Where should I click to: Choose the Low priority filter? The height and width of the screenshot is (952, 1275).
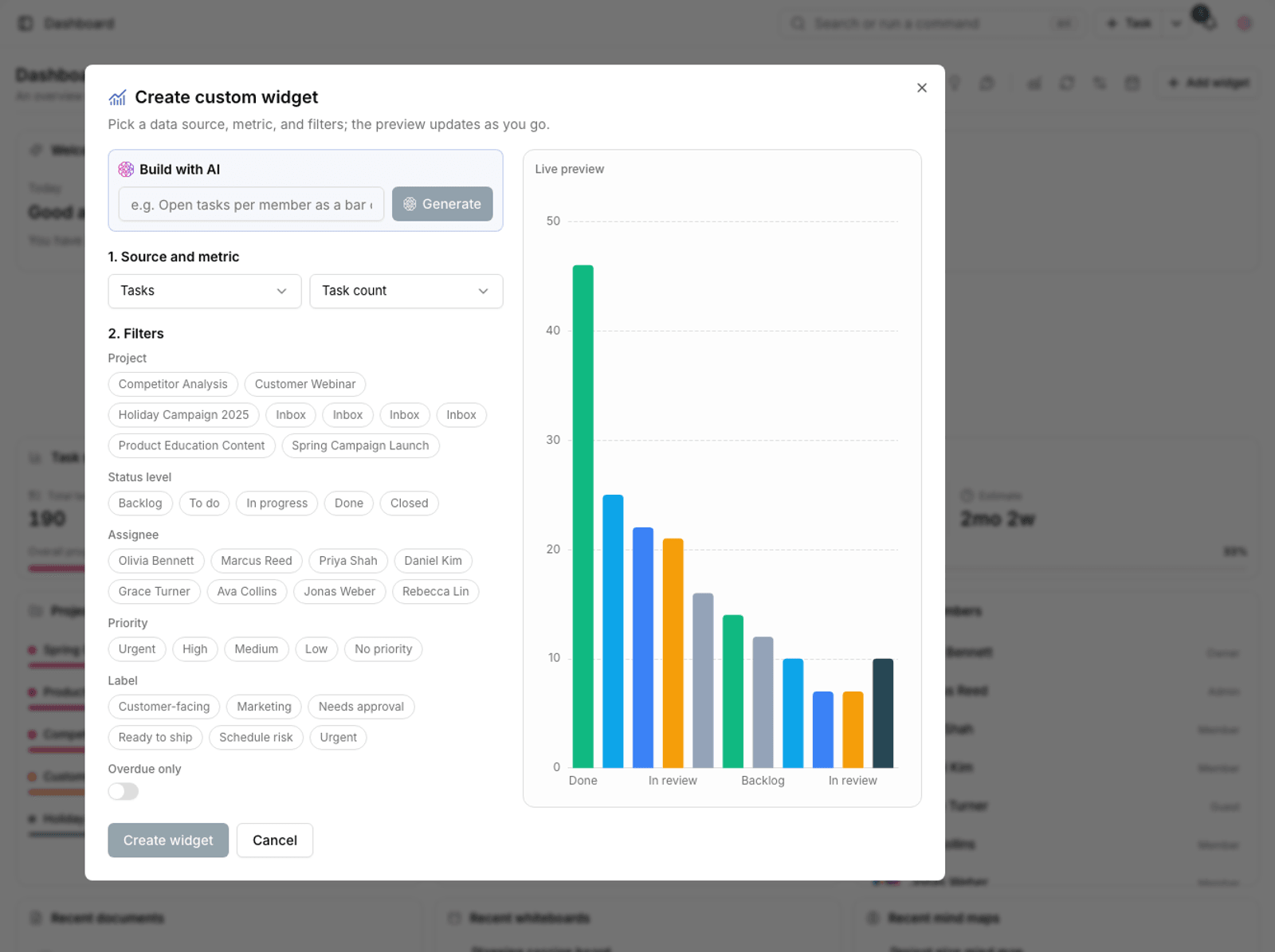(316, 649)
